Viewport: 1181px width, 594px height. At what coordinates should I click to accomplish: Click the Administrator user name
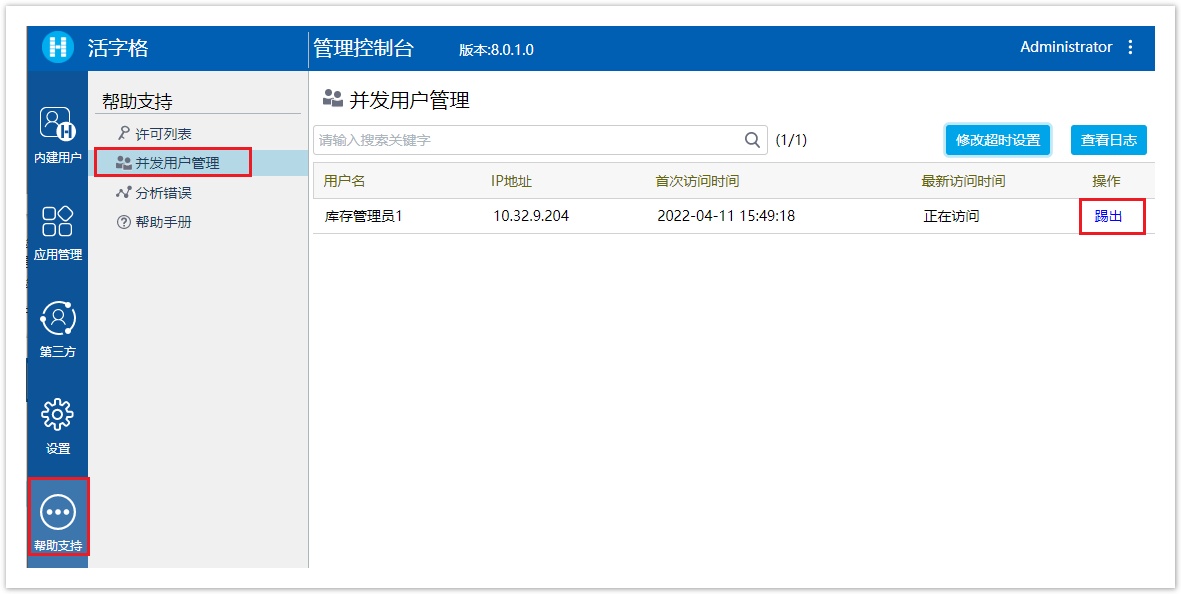click(1065, 47)
